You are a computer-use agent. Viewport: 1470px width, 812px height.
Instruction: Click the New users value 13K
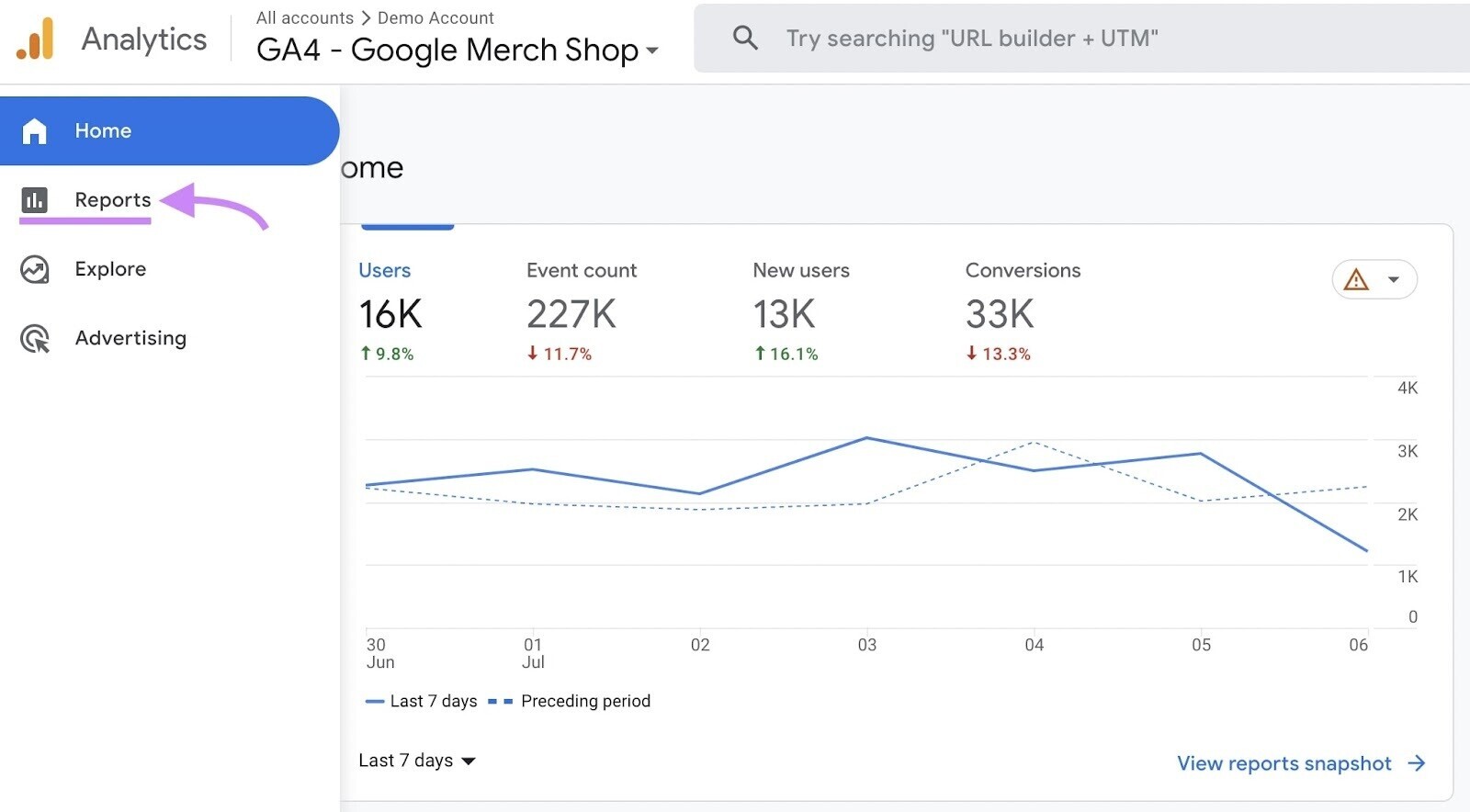[785, 314]
